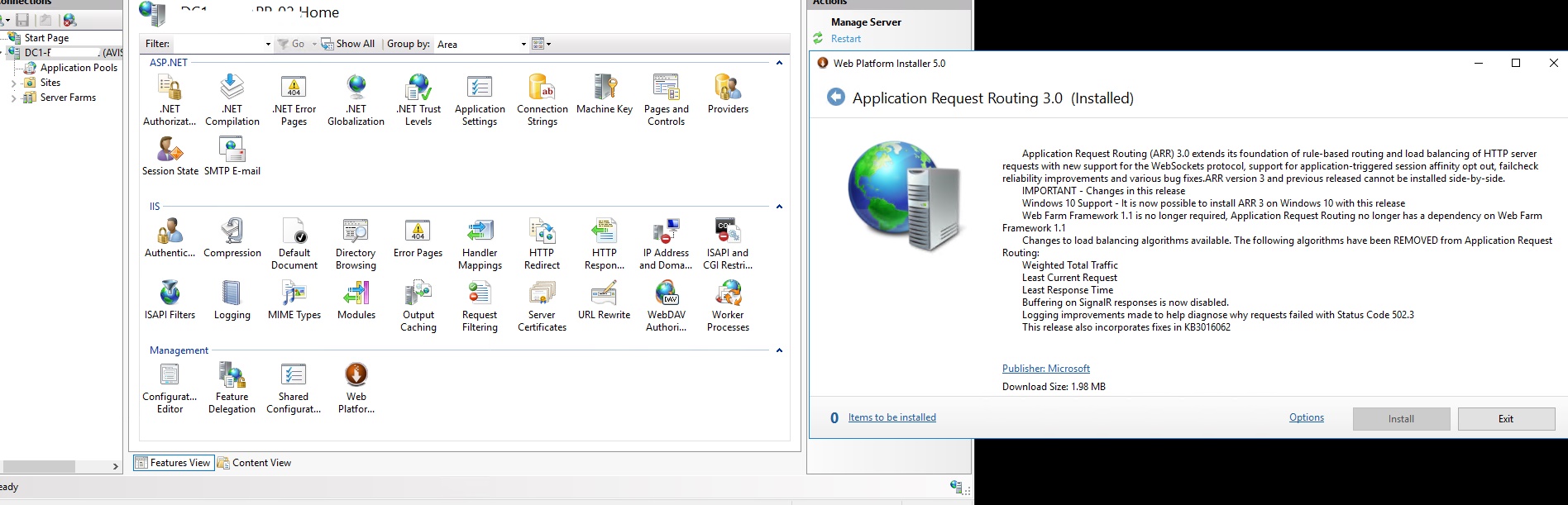Open HTTP Redirect feature
The width and height of the screenshot is (1568, 505).
click(x=542, y=244)
